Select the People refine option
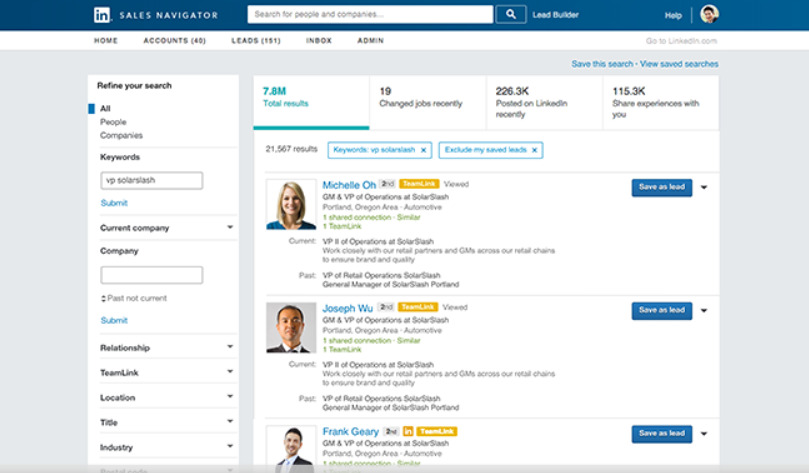 point(113,122)
